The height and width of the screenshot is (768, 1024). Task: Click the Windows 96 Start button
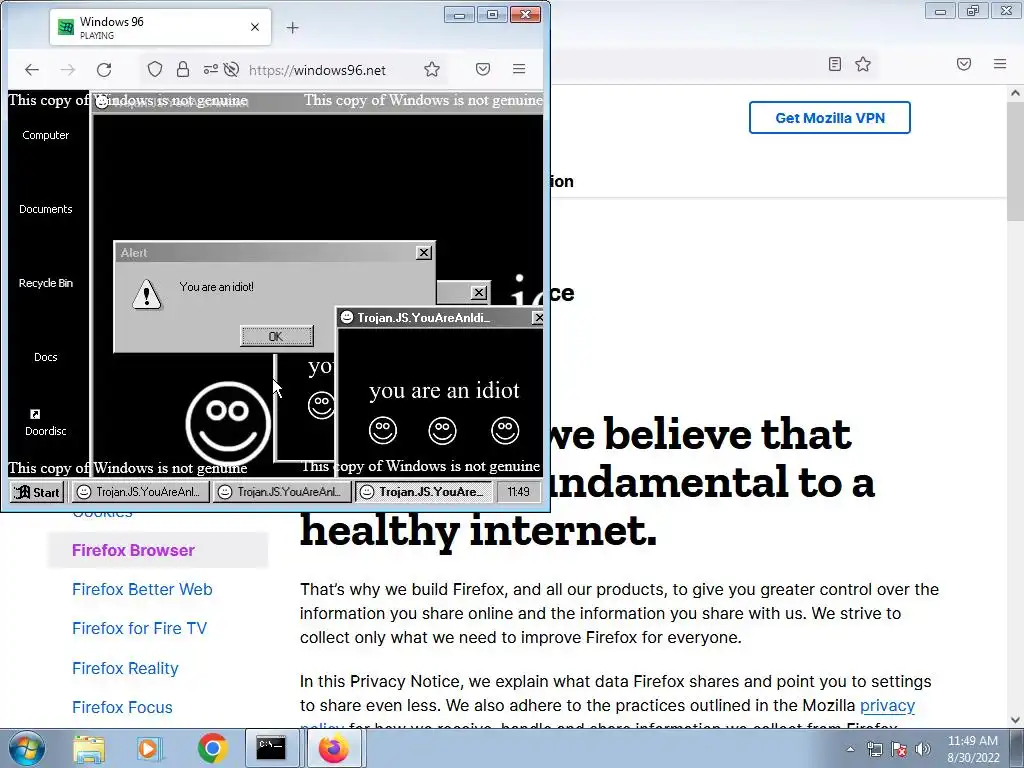37,492
